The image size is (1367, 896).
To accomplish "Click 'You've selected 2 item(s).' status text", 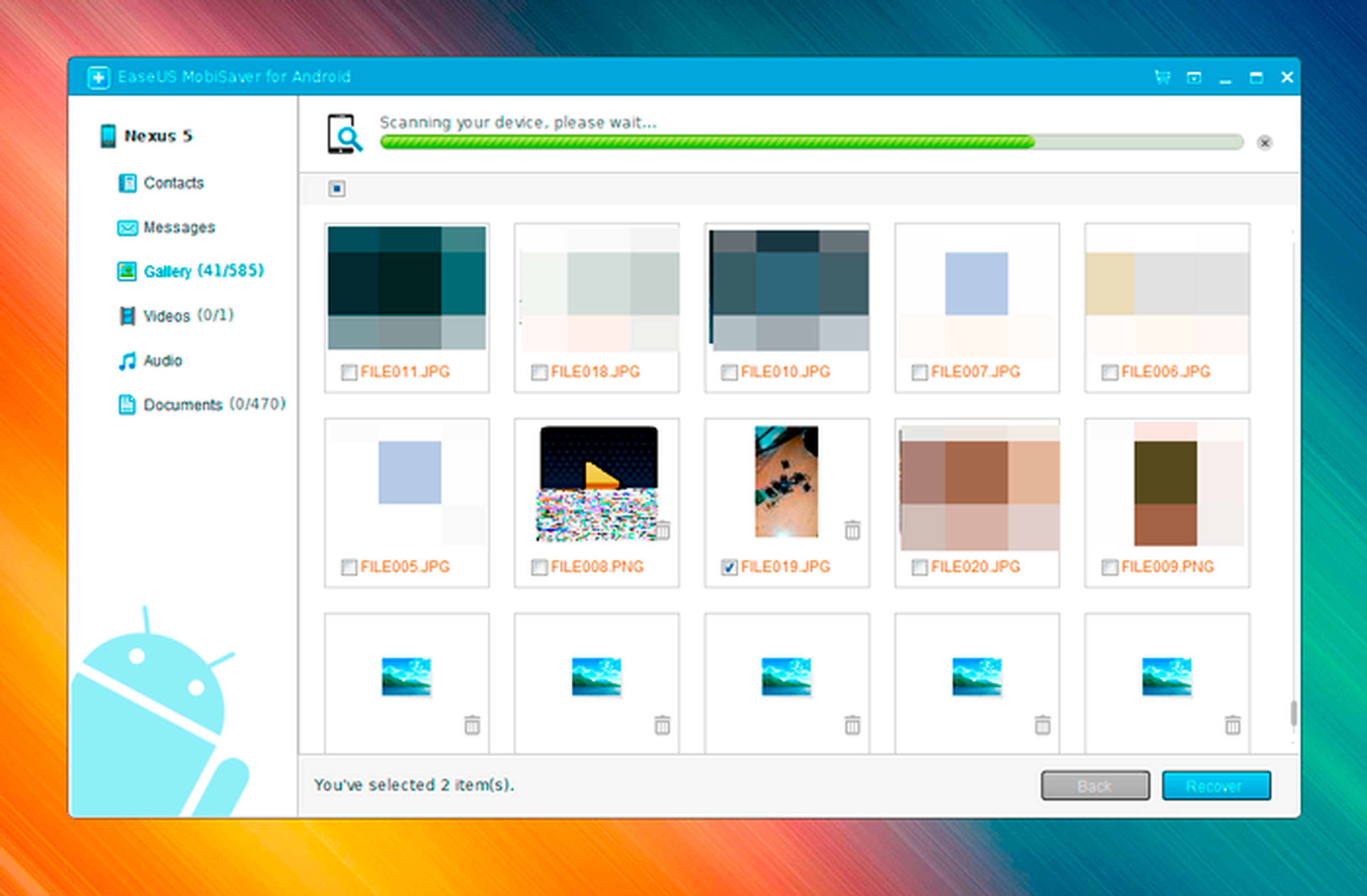I will pos(414,785).
